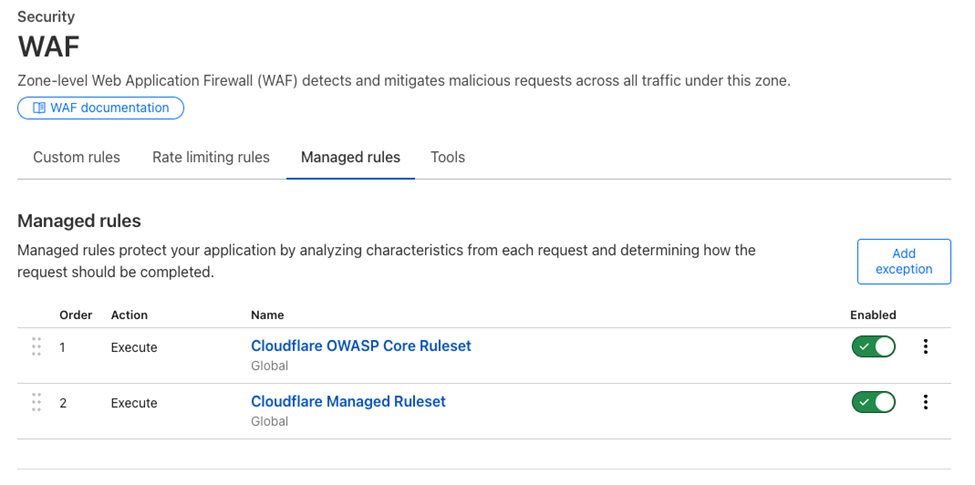Click the Order column header
Viewport: 975px width, 485px height.
click(76, 315)
